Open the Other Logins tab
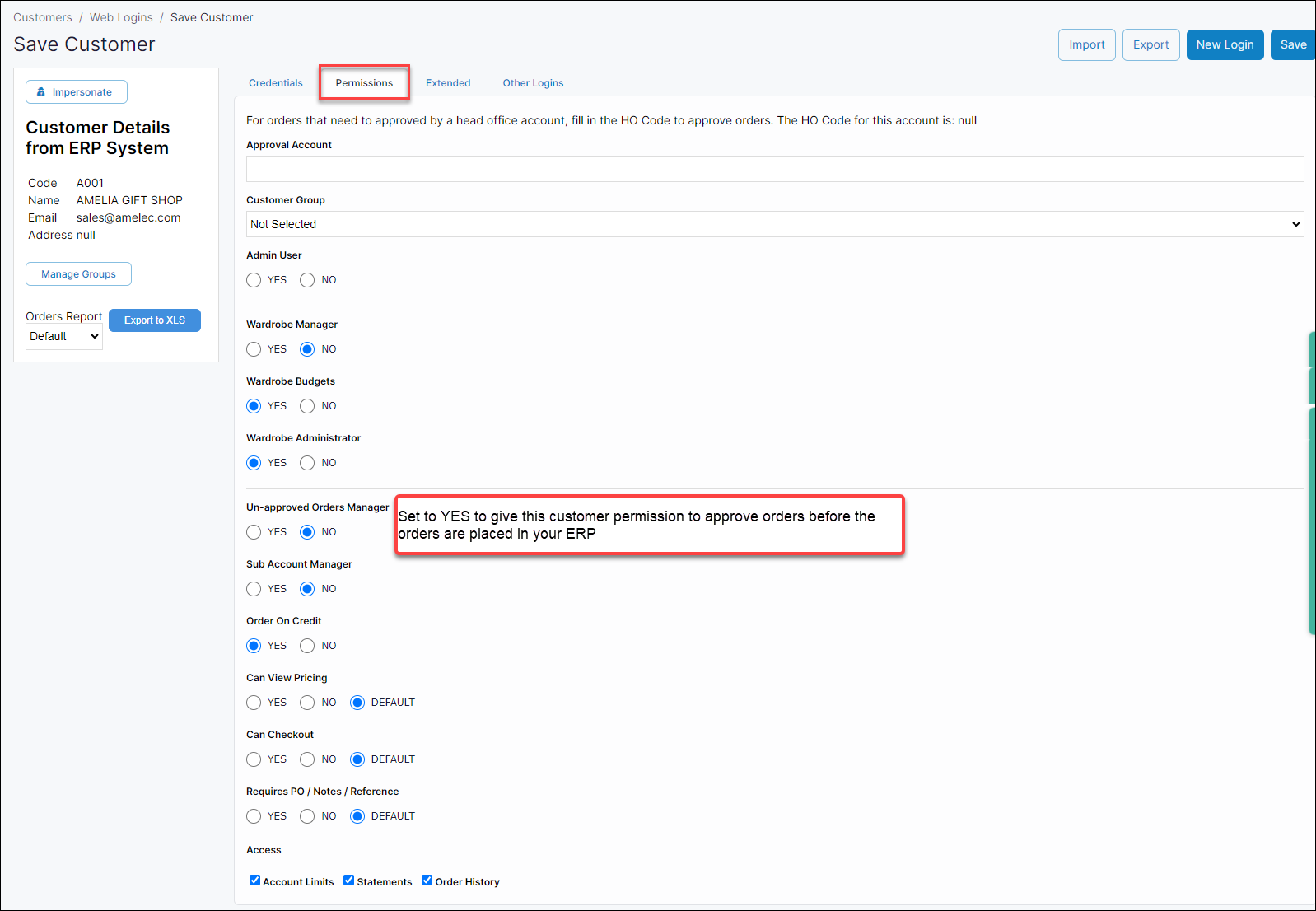Image resolution: width=1316 pixels, height=911 pixels. [x=533, y=83]
